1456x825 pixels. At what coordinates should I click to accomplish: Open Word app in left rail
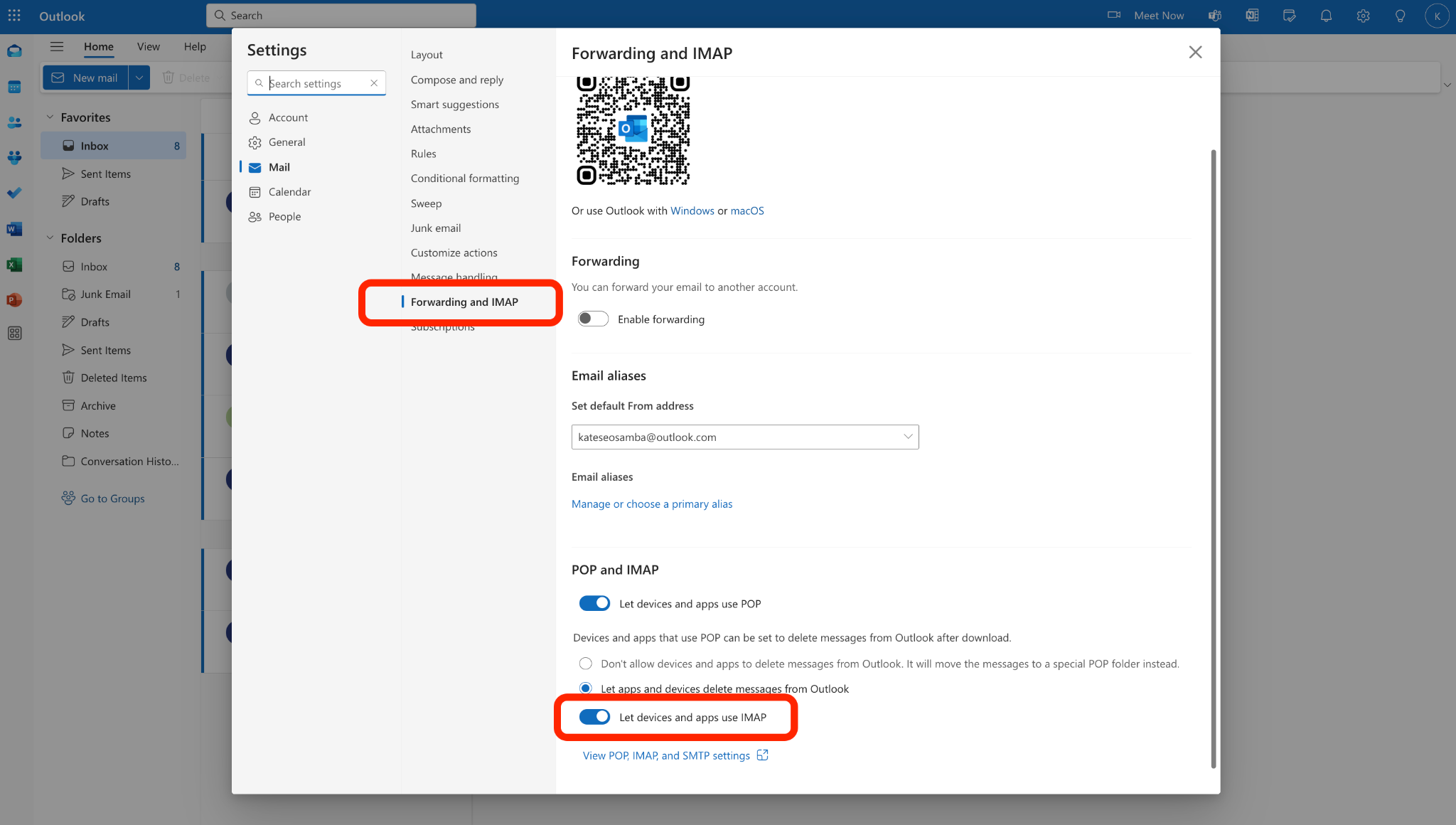pyautogui.click(x=14, y=229)
